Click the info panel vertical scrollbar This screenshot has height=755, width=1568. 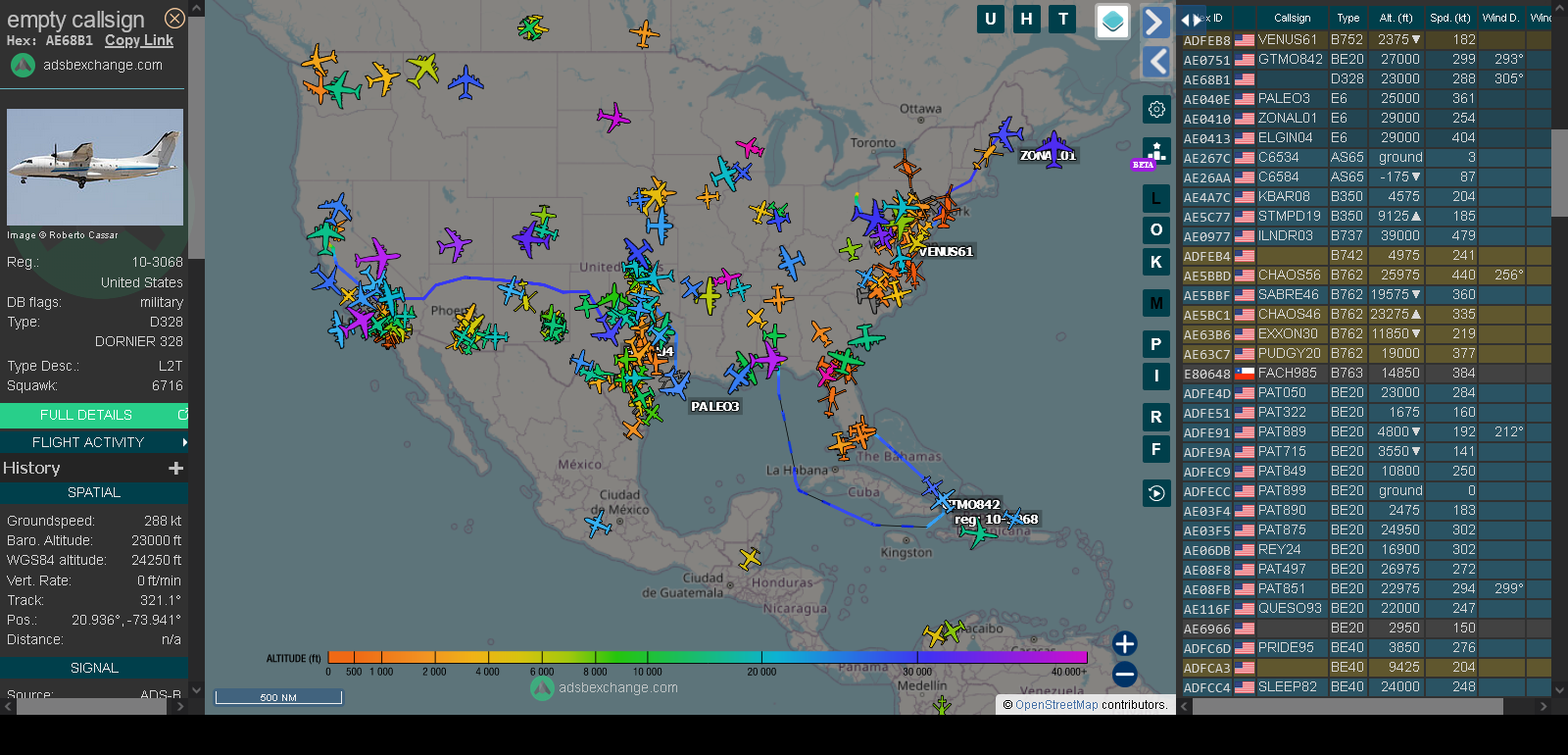coord(196,137)
